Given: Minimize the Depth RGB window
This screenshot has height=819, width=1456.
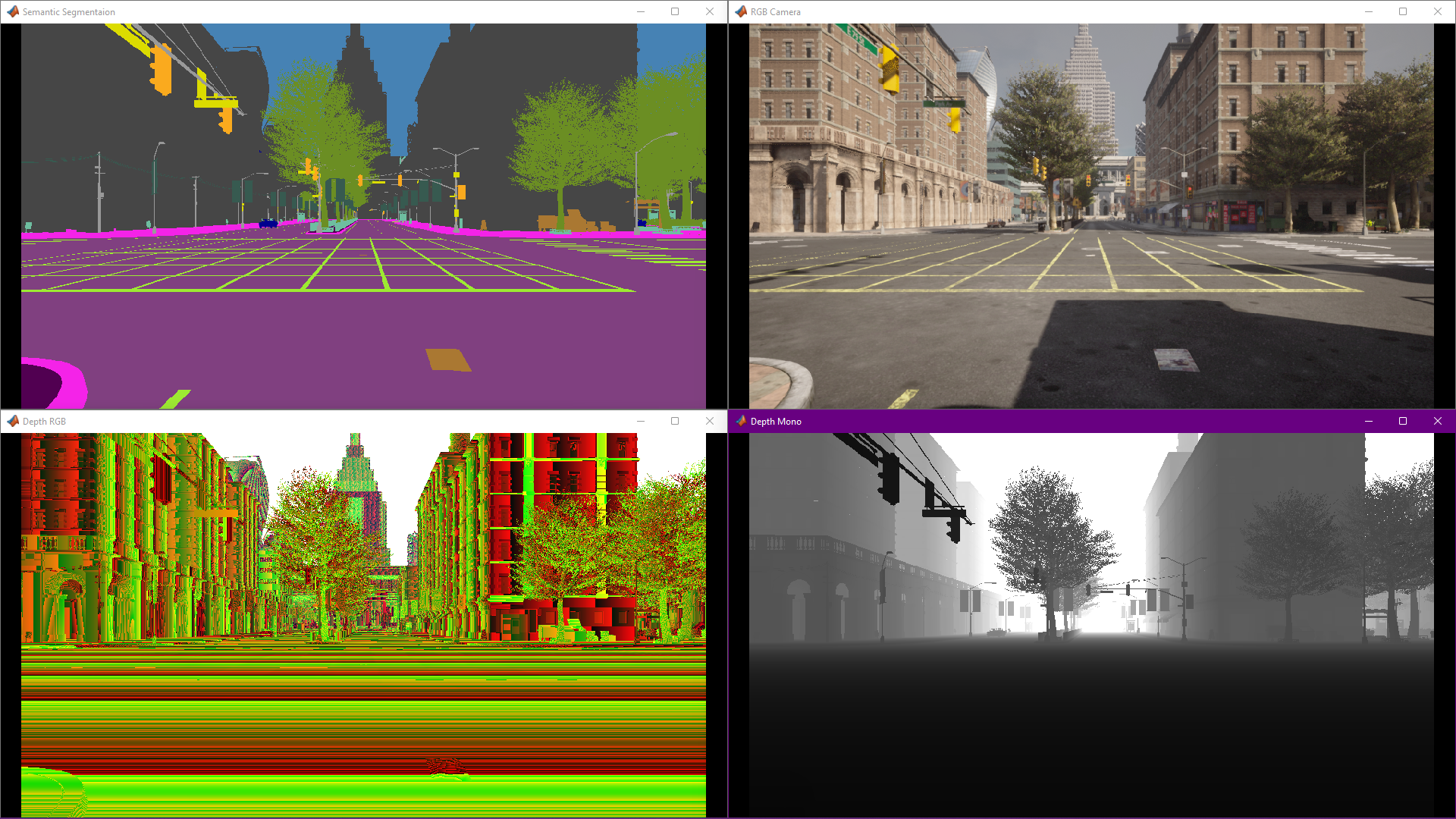Looking at the screenshot, I should pos(641,421).
